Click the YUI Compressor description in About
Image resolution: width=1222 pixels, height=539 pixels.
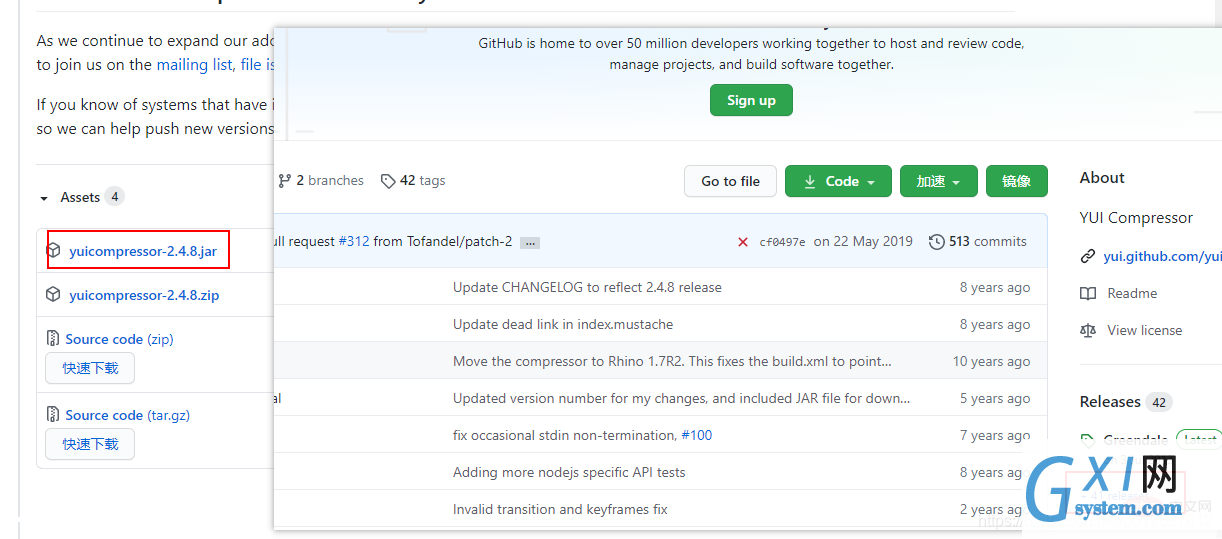coord(1136,218)
